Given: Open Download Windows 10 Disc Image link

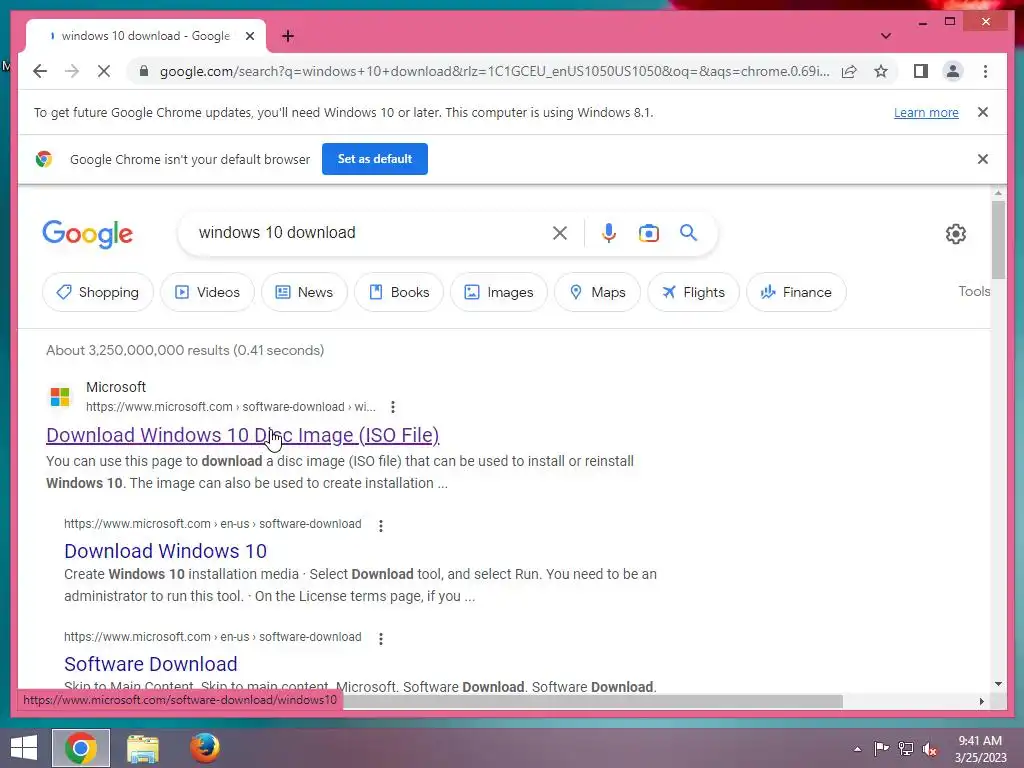Looking at the screenshot, I should 242,435.
